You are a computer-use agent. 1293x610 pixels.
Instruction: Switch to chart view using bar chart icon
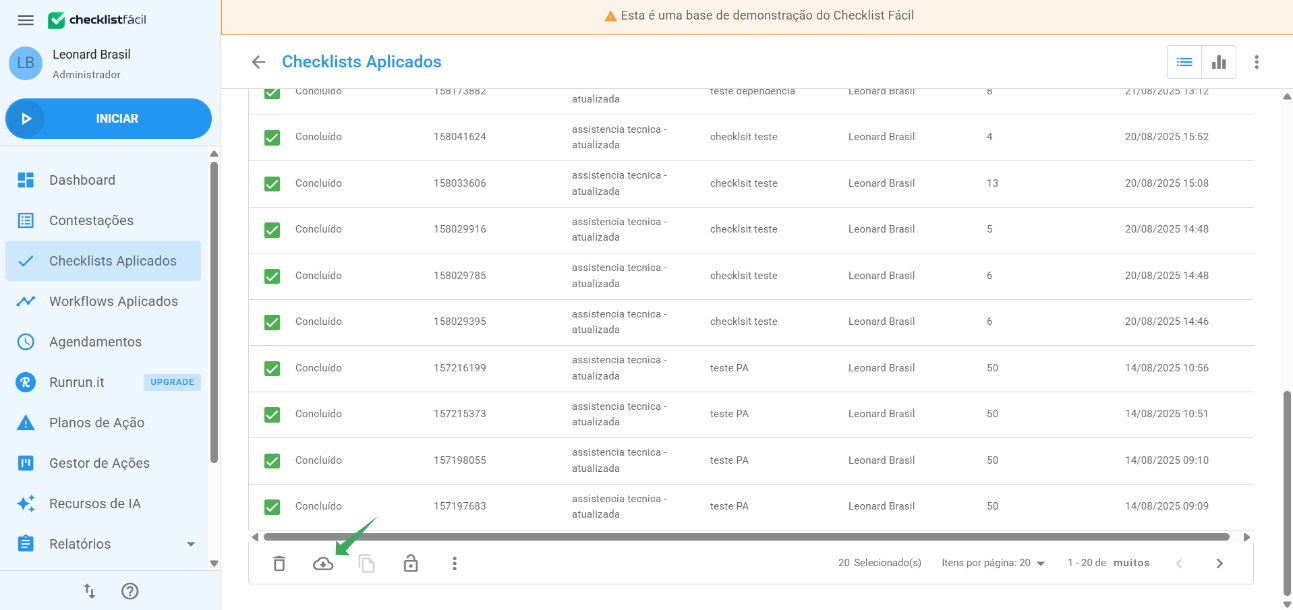1218,61
